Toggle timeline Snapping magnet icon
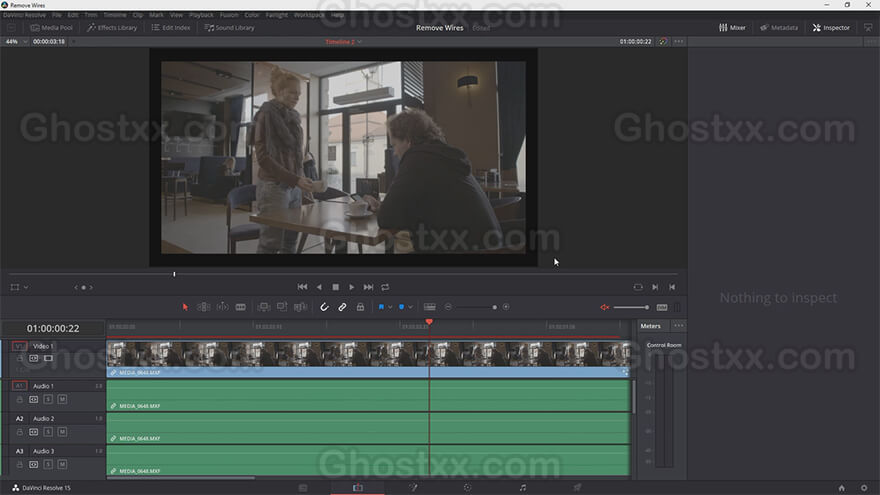Image resolution: width=880 pixels, height=495 pixels. [x=324, y=307]
